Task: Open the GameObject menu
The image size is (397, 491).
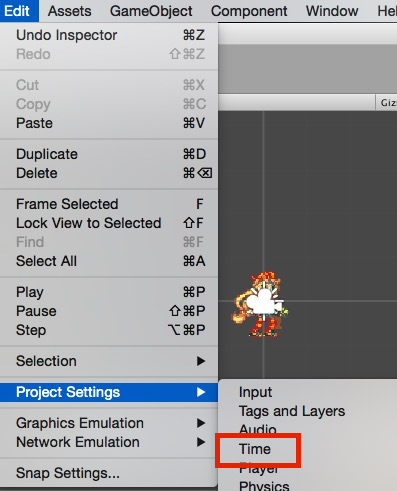Action: (x=151, y=11)
